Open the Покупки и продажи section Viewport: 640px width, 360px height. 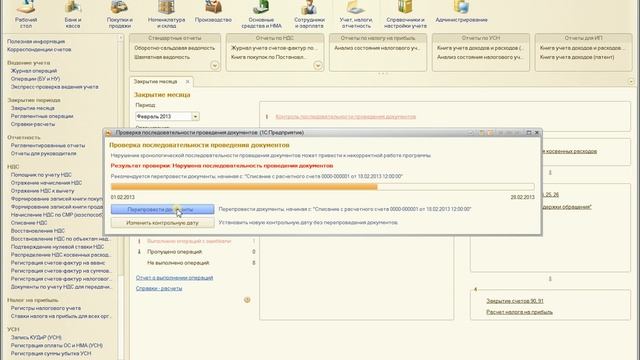(119, 15)
